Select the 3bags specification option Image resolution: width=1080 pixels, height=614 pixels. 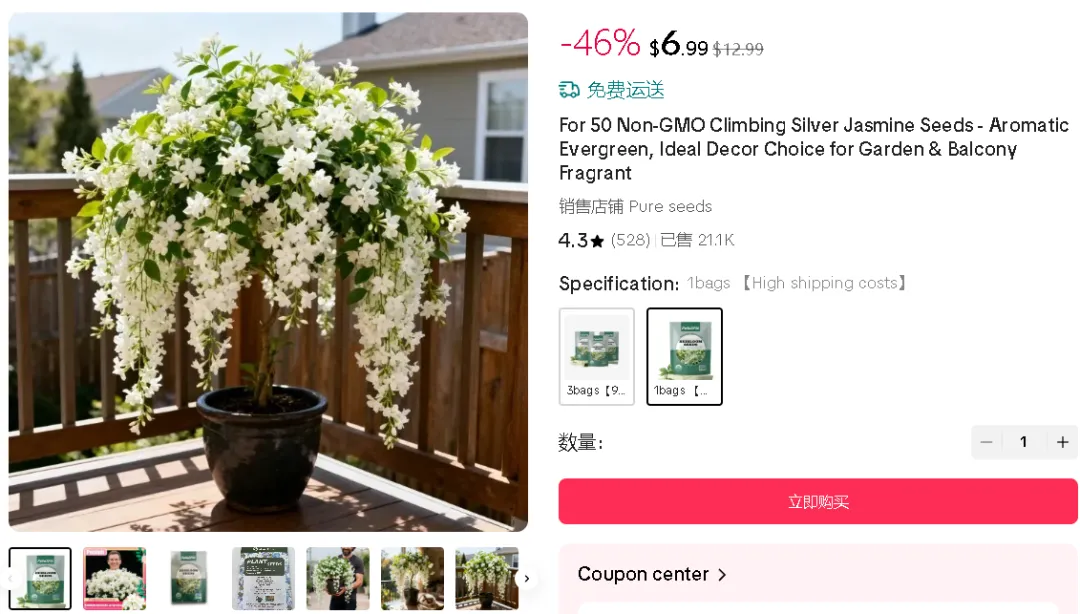pos(596,356)
